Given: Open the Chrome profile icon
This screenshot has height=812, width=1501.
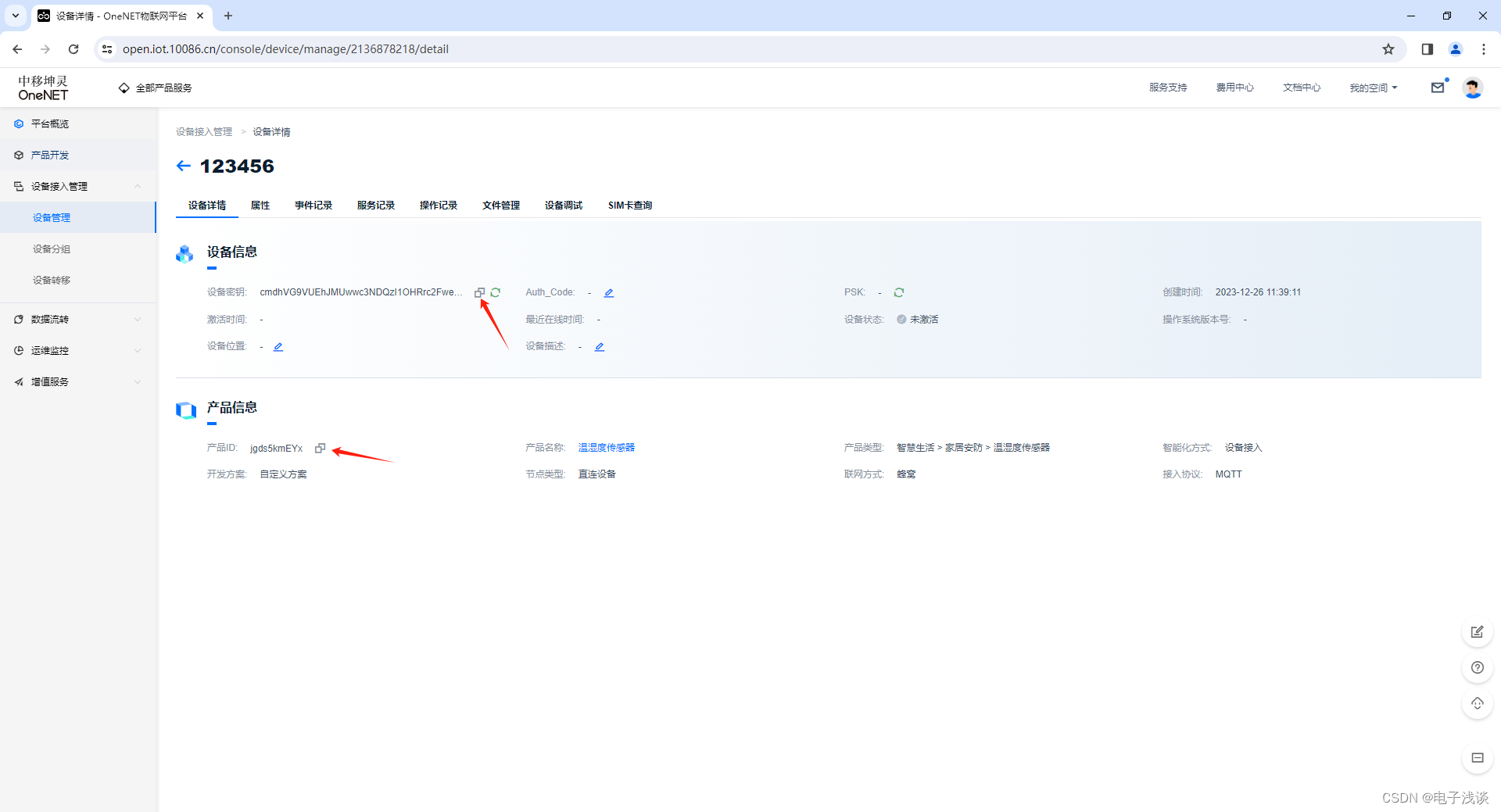Looking at the screenshot, I should coord(1456,49).
